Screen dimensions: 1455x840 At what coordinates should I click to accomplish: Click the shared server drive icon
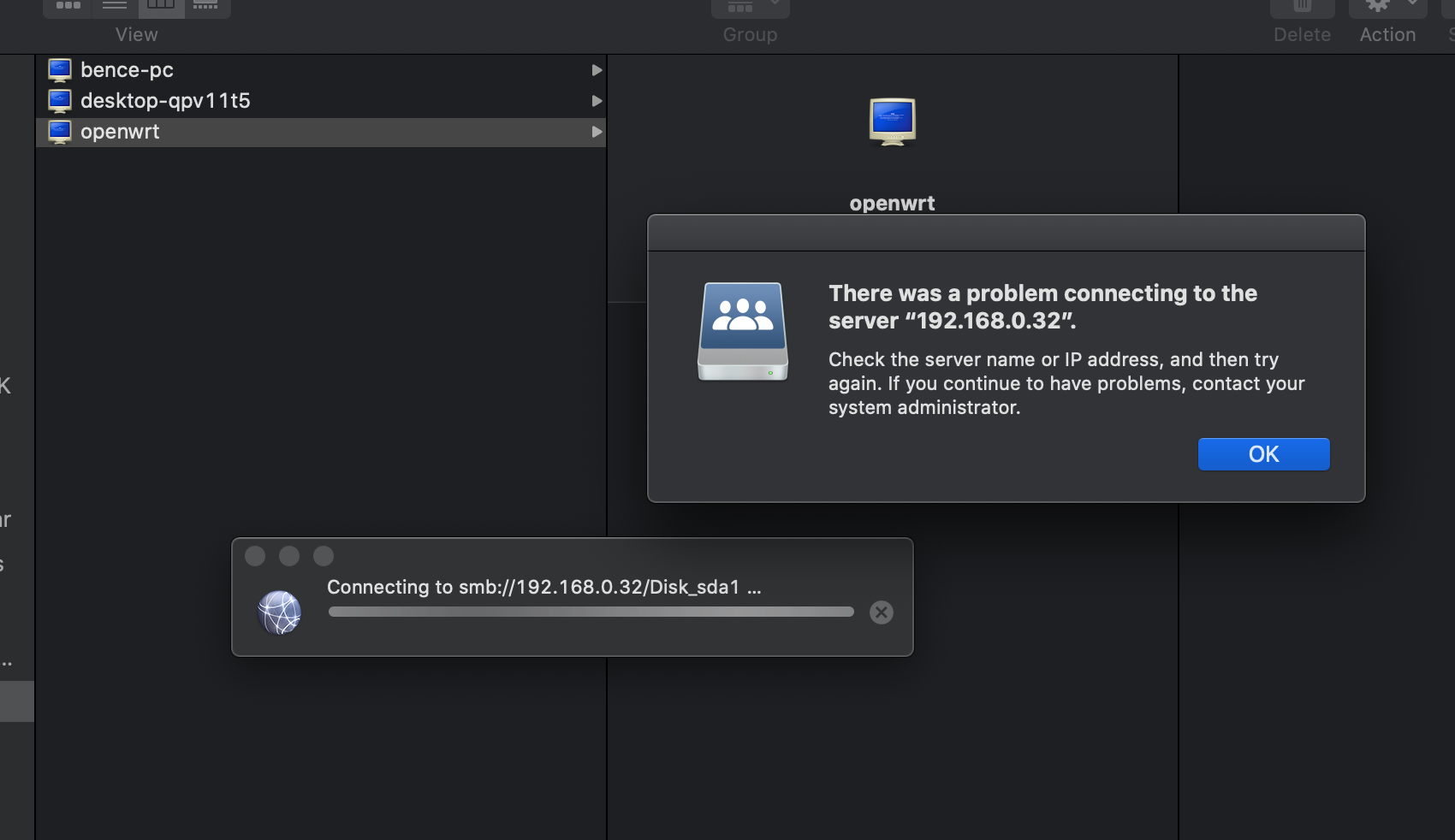[x=743, y=332]
